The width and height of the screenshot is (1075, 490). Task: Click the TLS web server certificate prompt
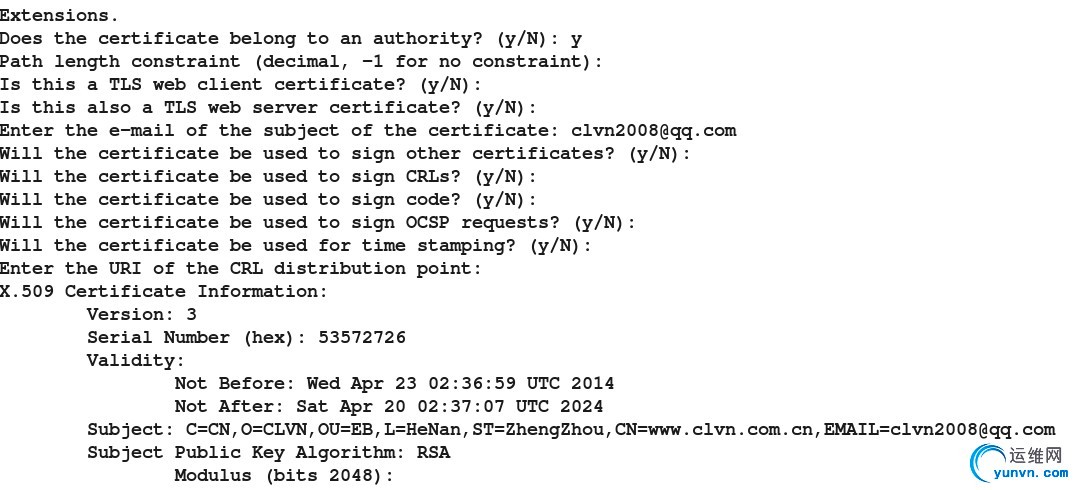tap(268, 107)
